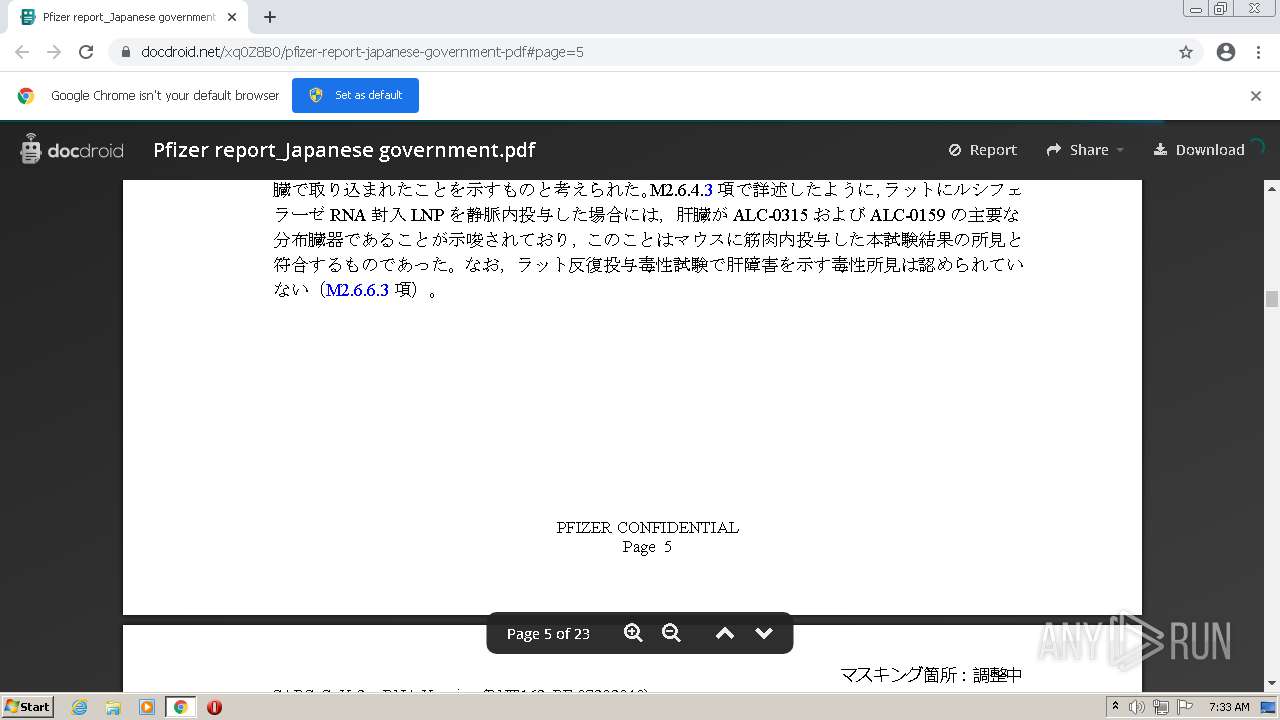Bookmark this page with star
The image size is (1280, 720).
(x=1186, y=52)
